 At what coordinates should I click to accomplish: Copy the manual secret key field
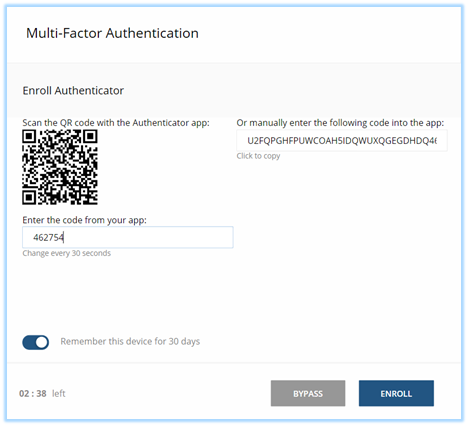tap(342, 141)
